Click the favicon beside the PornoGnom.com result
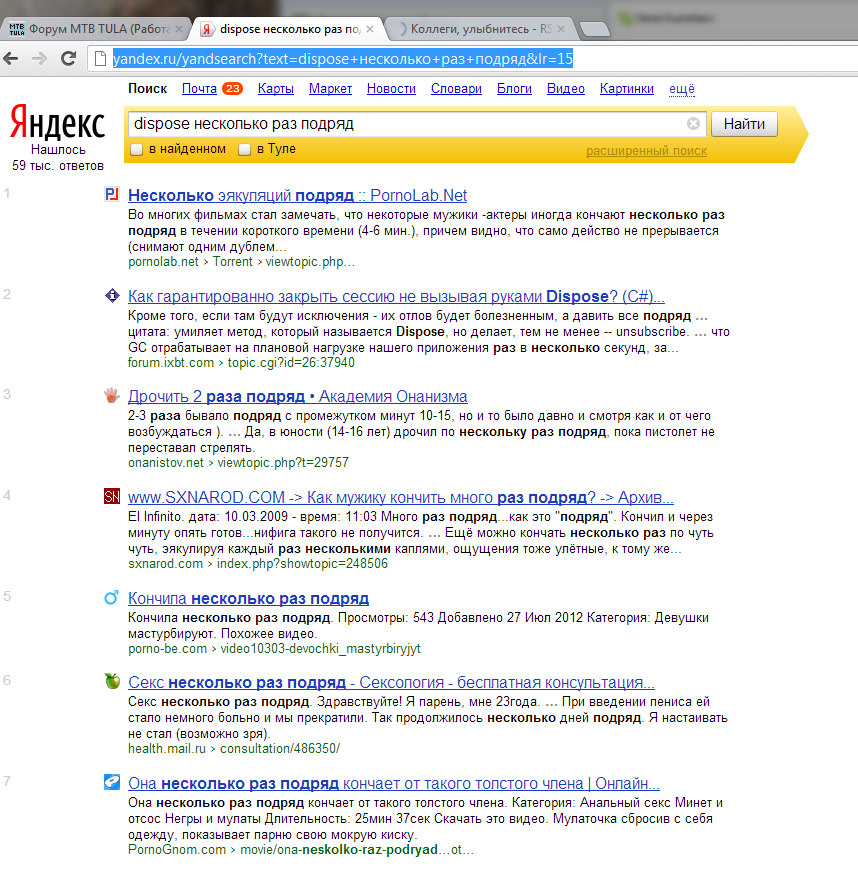Screen dimensions: 858x871 (x=112, y=782)
